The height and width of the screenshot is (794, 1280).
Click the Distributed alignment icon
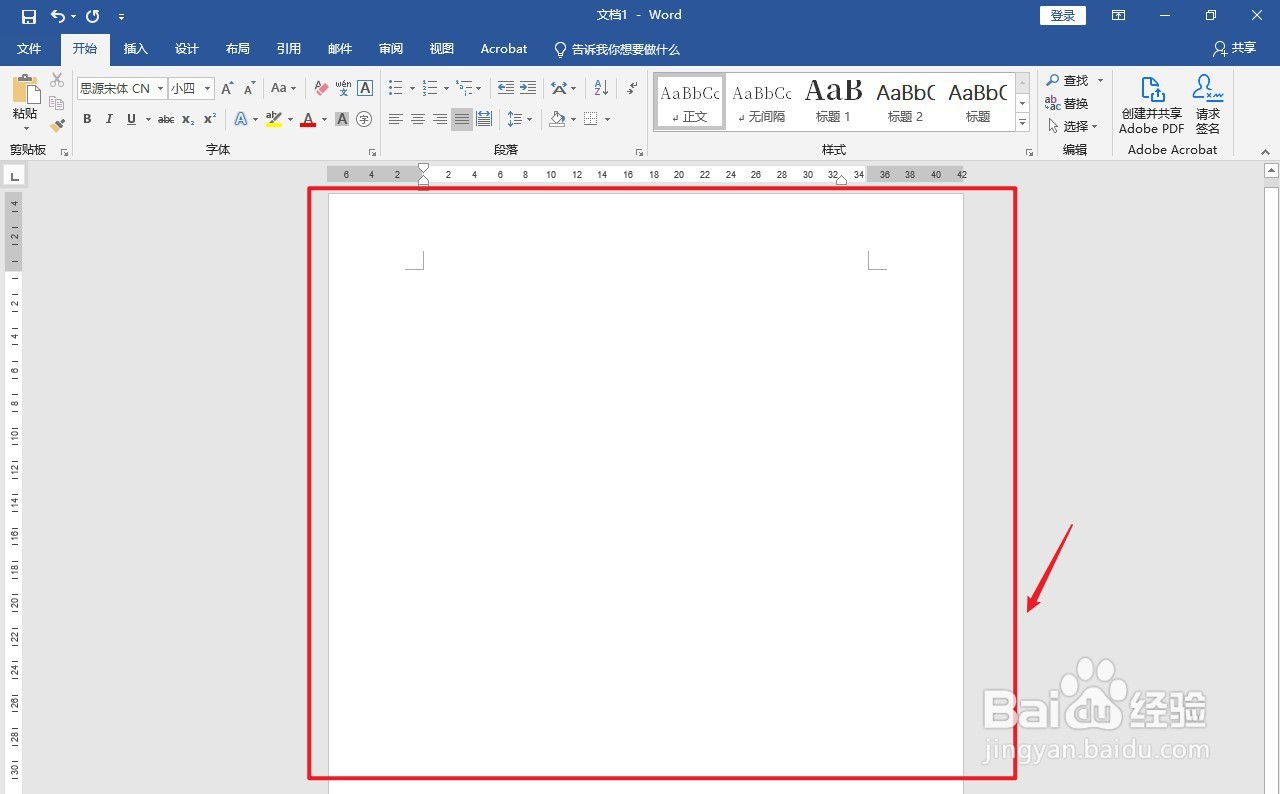[484, 119]
